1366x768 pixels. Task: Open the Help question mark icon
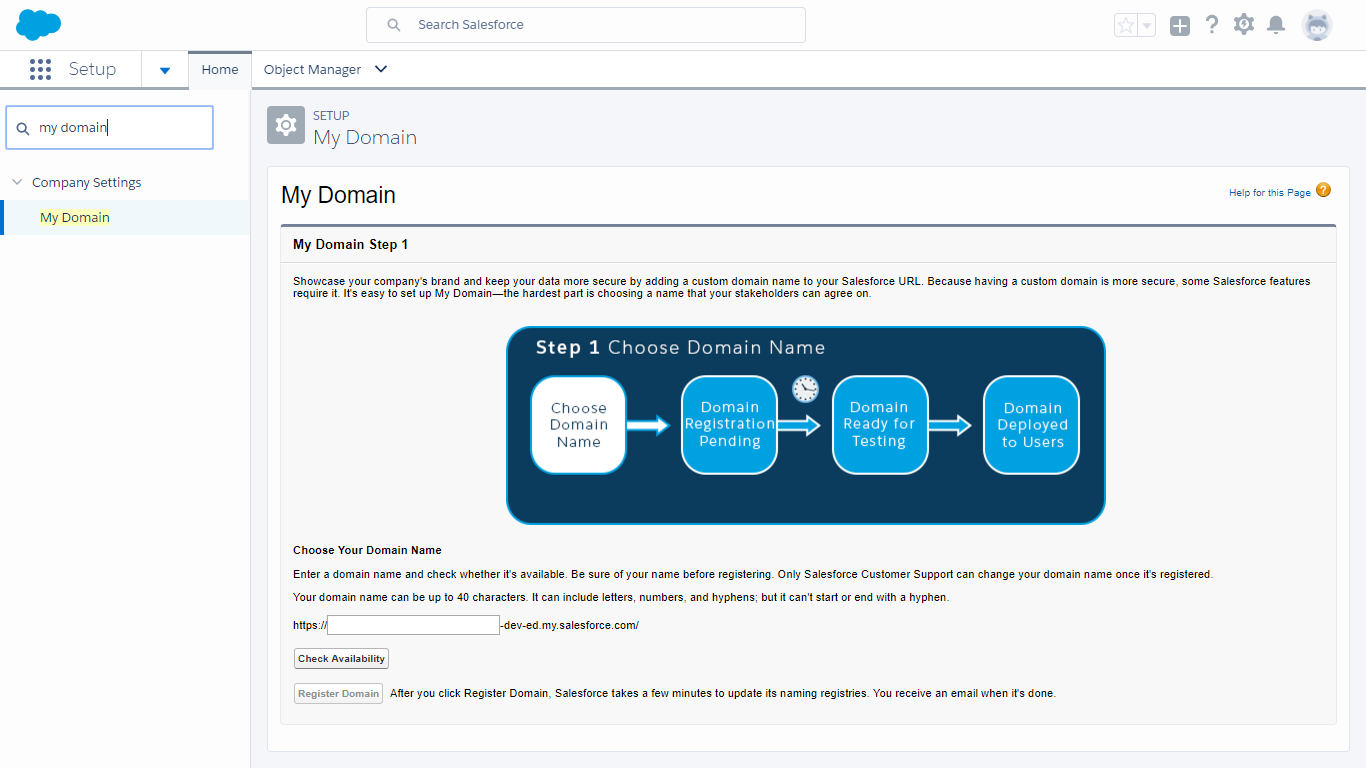[x=1212, y=25]
